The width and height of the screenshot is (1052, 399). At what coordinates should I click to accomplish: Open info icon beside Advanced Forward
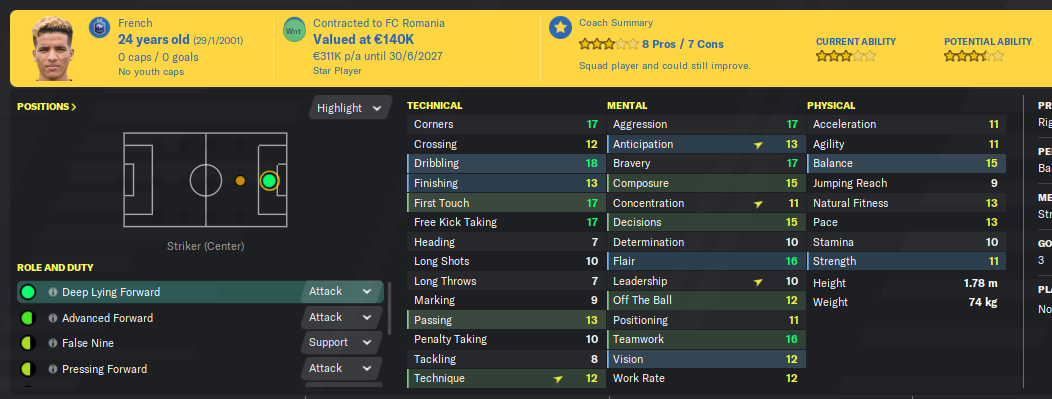pos(52,318)
